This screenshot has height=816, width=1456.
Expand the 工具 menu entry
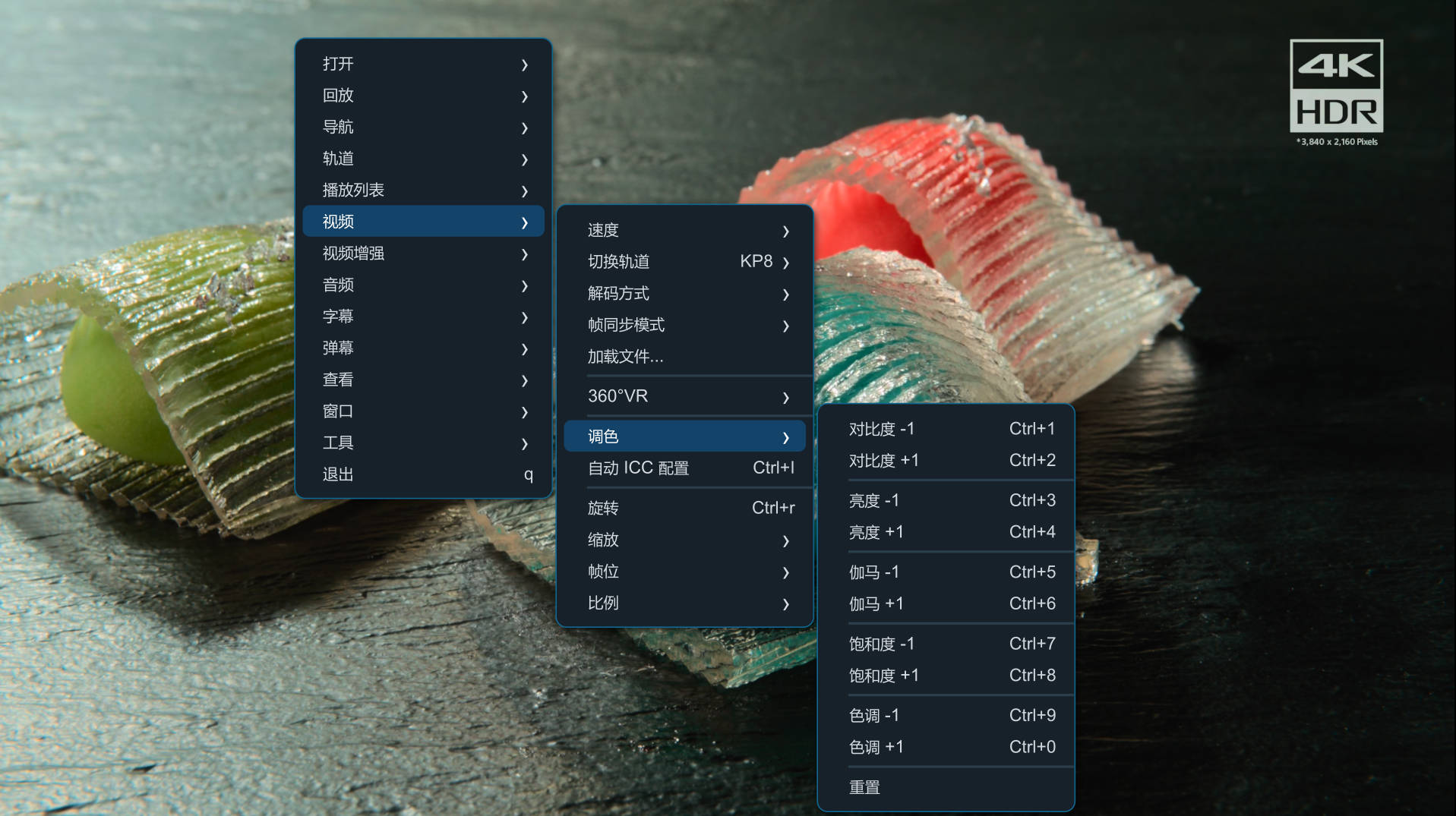point(423,443)
